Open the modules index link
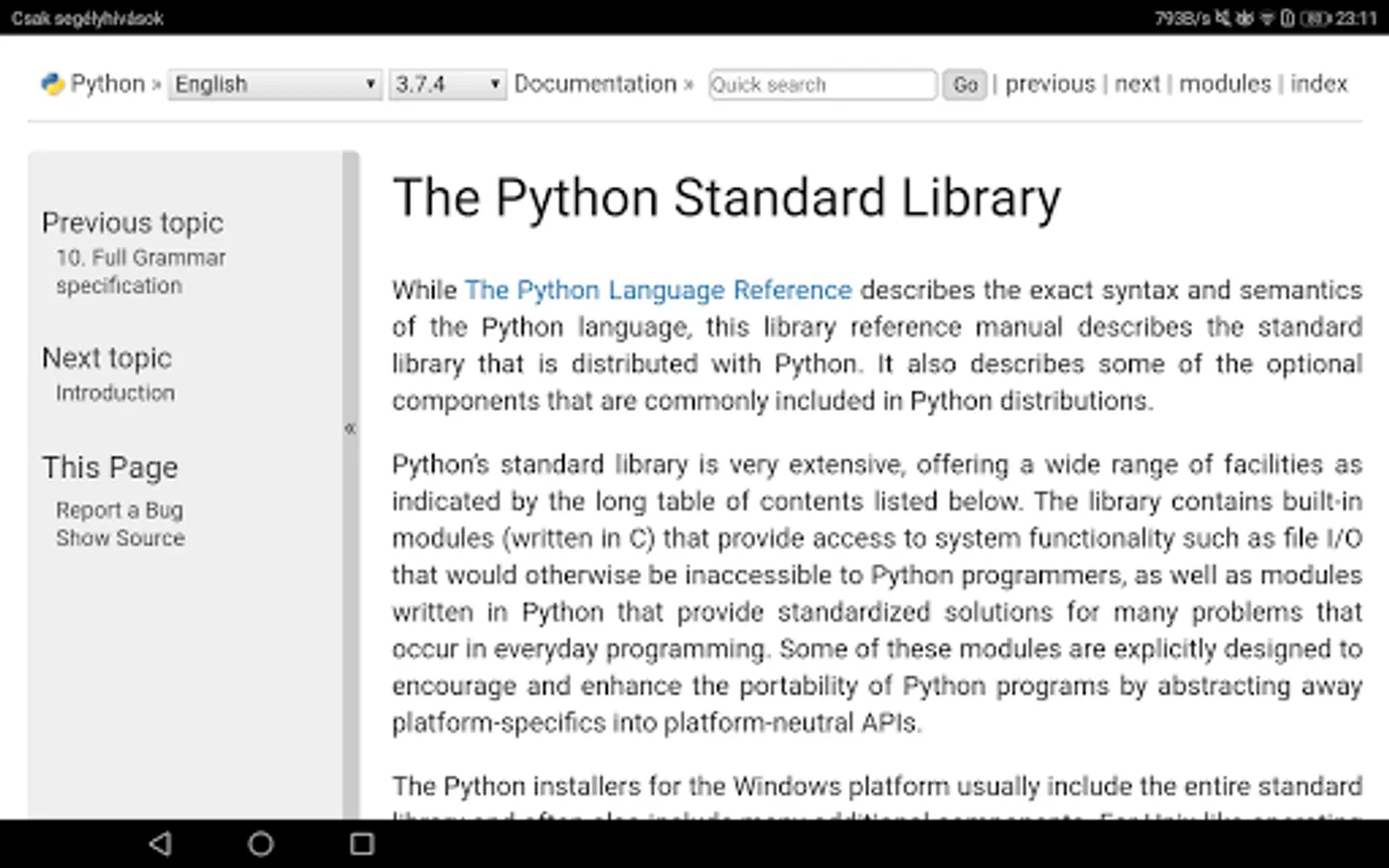The height and width of the screenshot is (868, 1389). tap(1225, 84)
